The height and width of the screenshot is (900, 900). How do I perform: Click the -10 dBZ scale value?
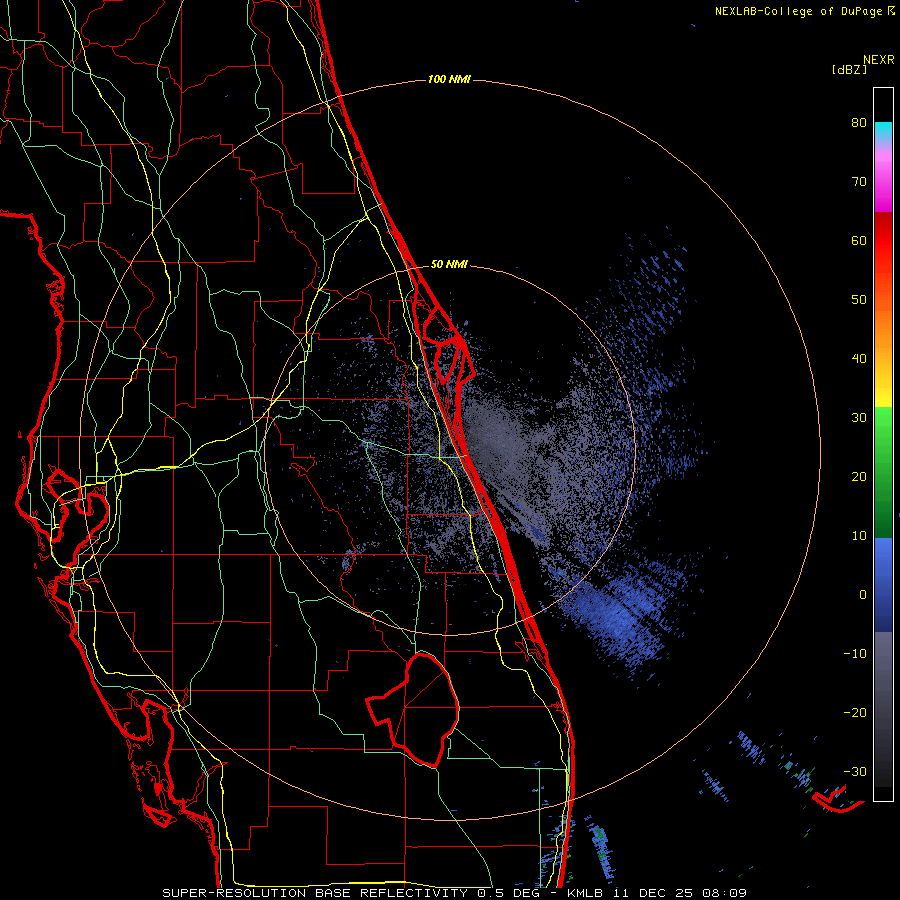[x=855, y=653]
